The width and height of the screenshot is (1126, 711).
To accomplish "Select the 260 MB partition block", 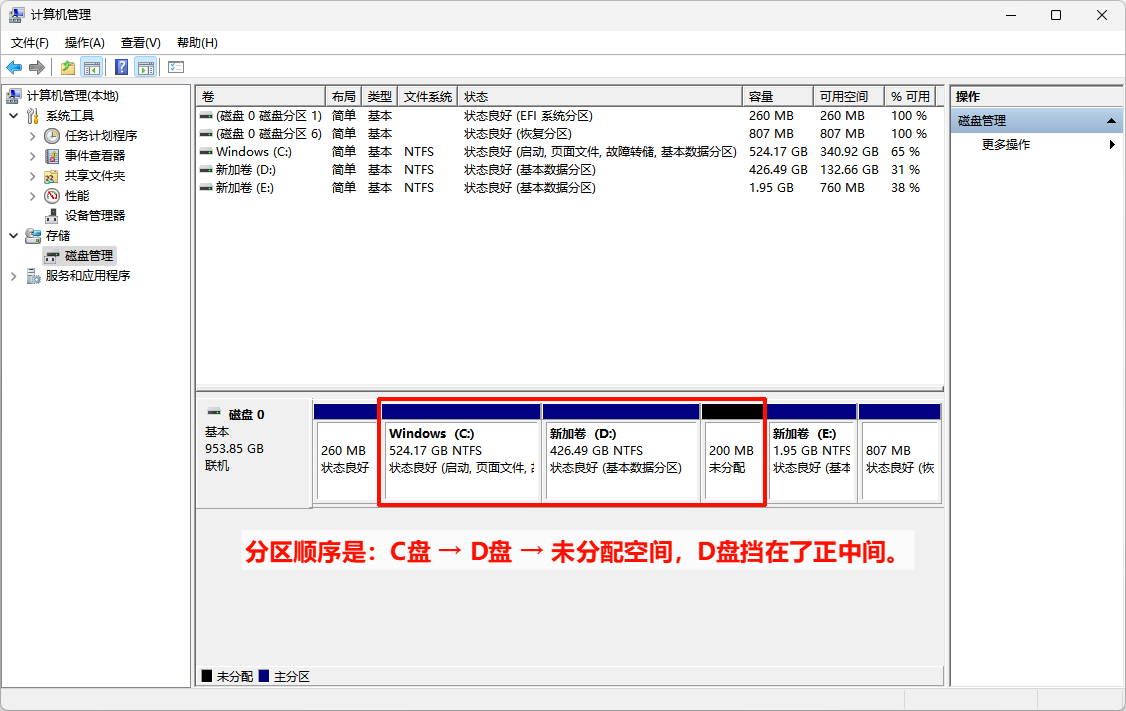I will coord(345,452).
